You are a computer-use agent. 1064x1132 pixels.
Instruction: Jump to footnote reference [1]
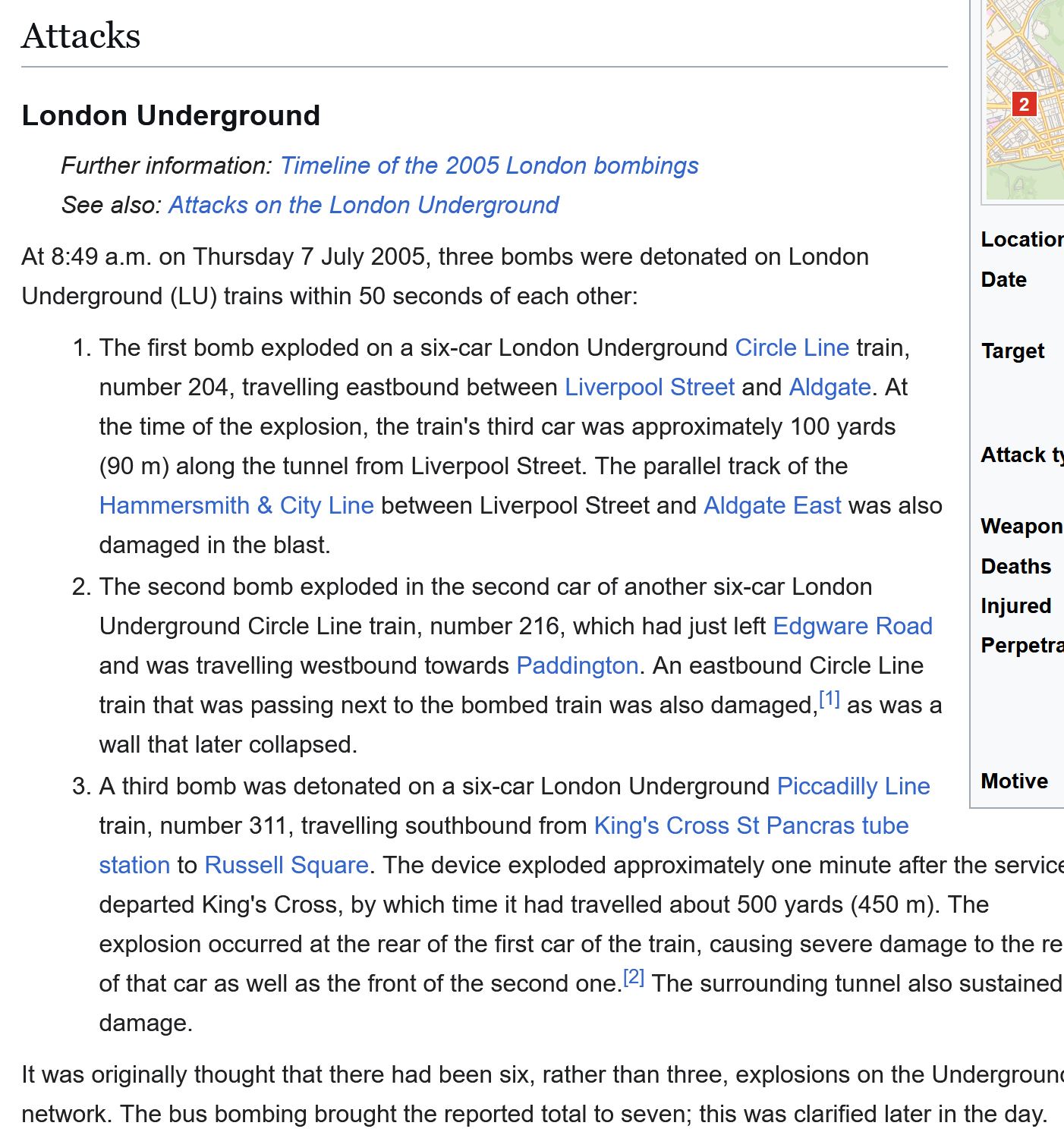click(829, 699)
